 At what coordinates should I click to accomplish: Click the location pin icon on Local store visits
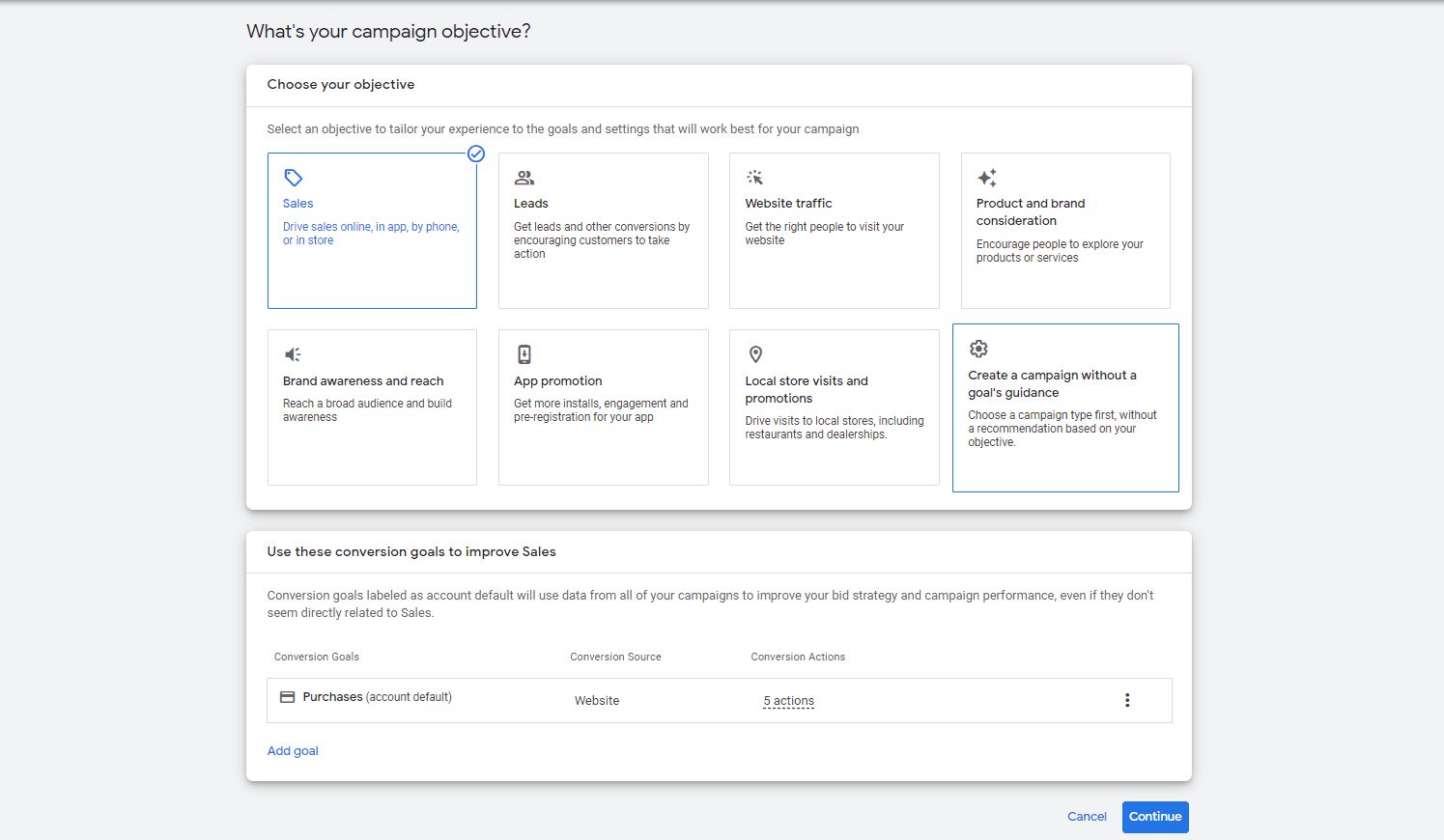pyautogui.click(x=755, y=354)
